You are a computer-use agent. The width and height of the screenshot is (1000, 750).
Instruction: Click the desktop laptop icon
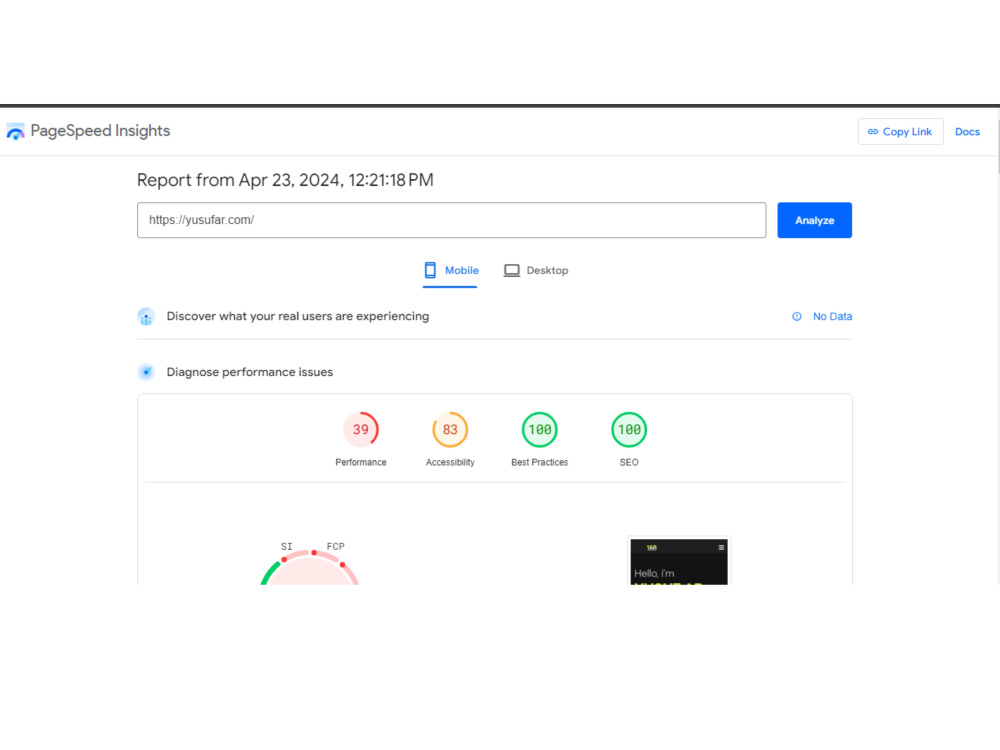click(x=511, y=270)
